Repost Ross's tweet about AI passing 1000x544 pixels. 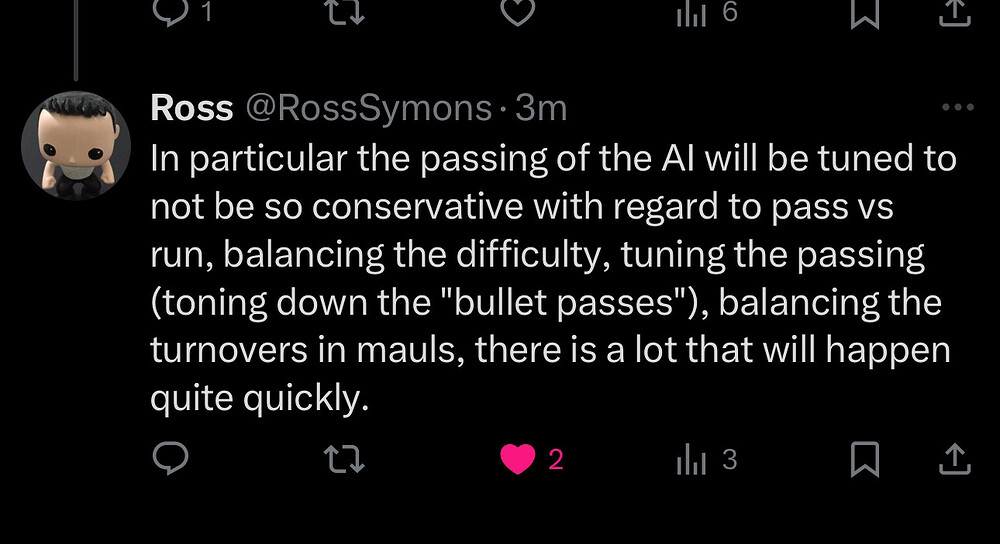344,459
